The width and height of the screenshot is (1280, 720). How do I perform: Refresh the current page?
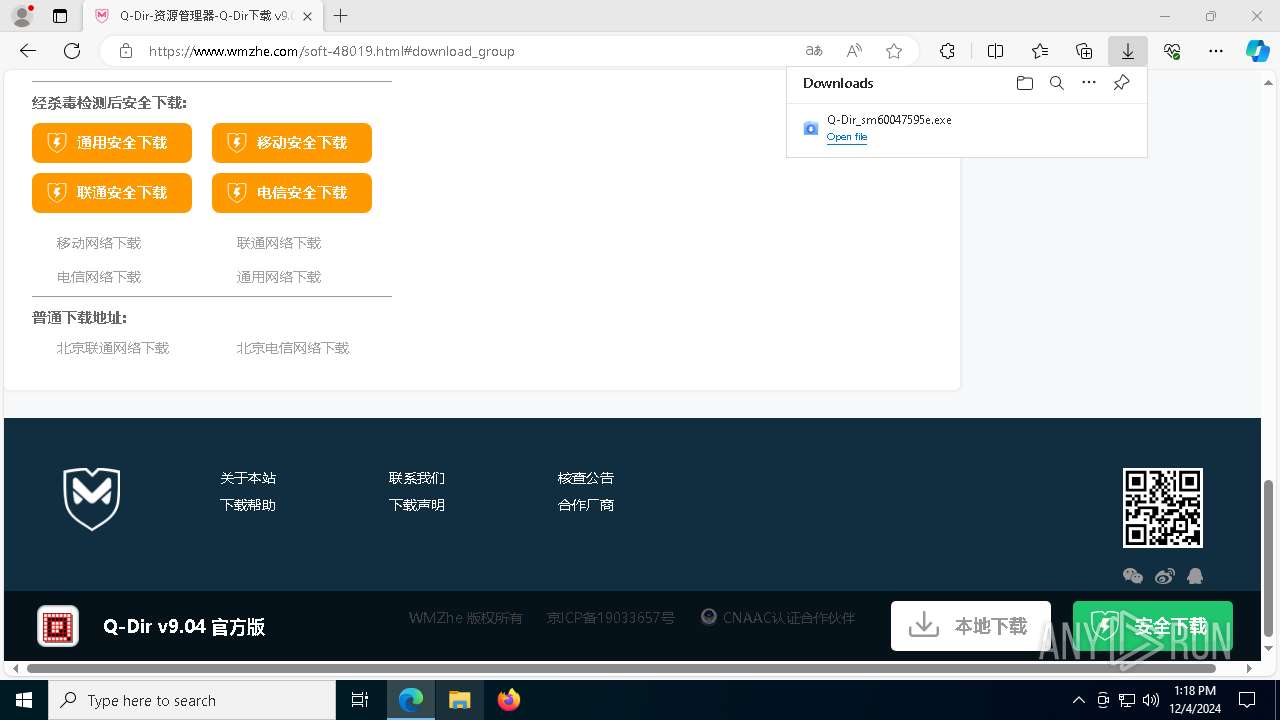72,51
